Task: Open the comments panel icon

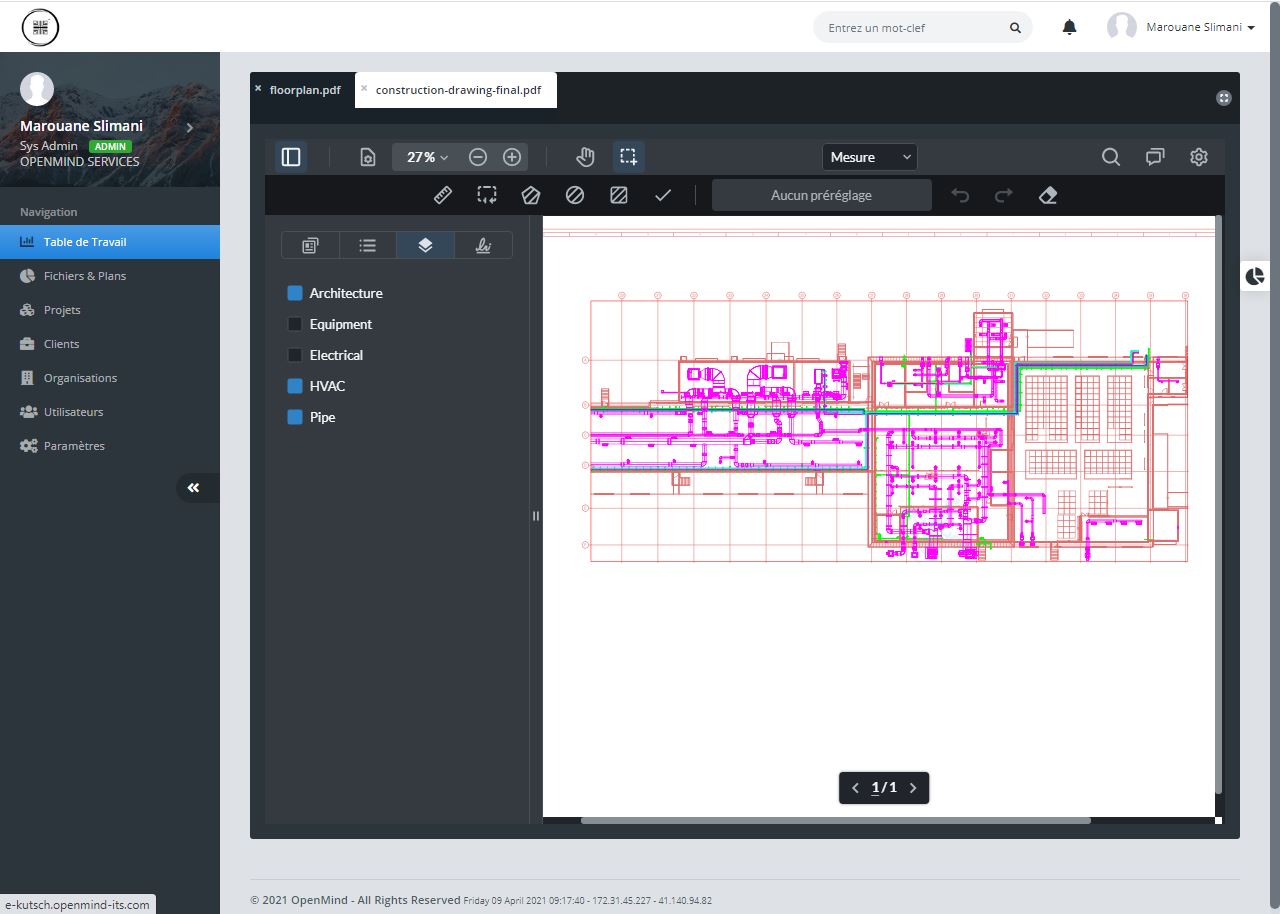Action: (x=1155, y=157)
